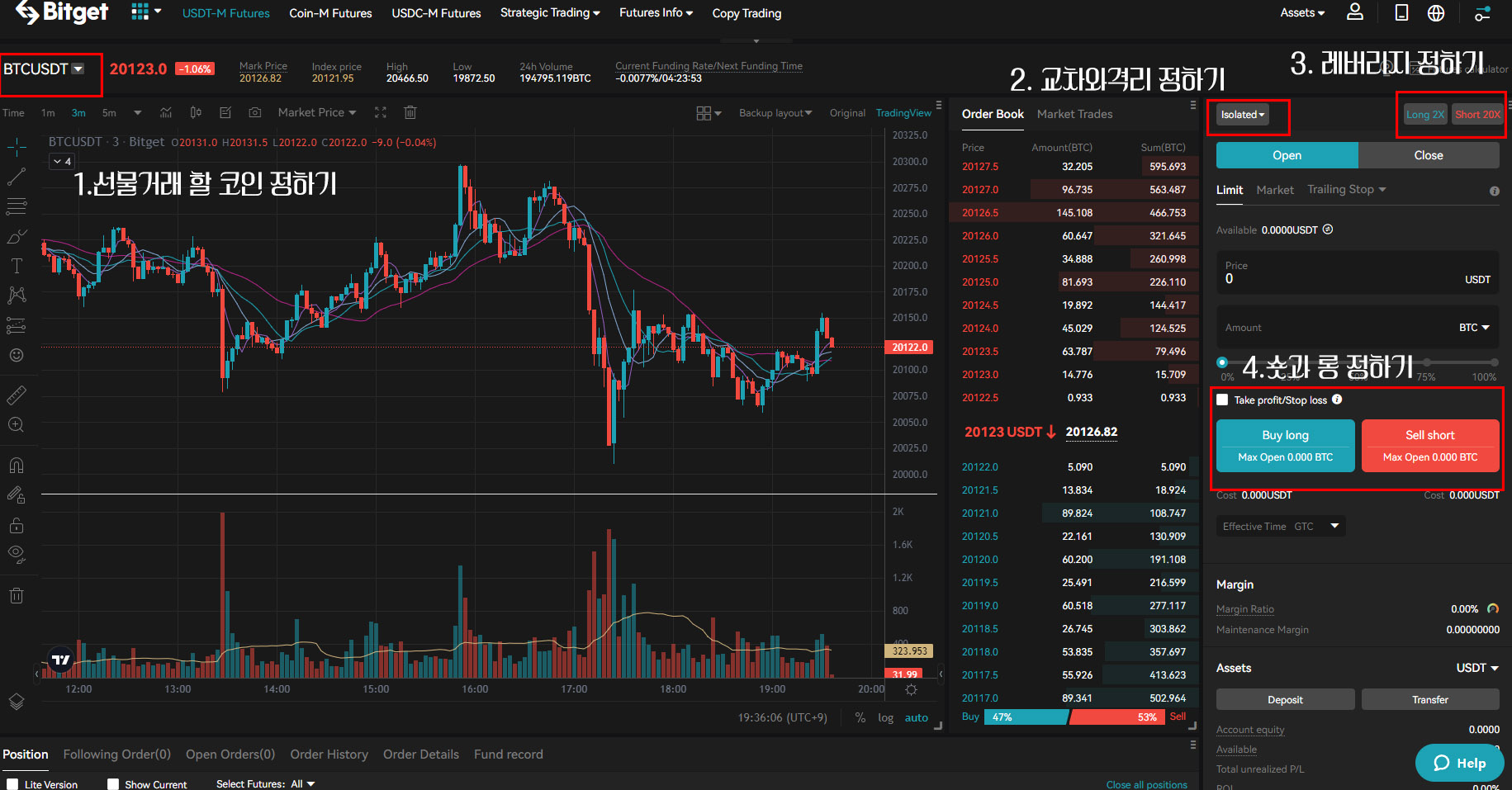Image resolution: width=1512 pixels, height=790 pixels.
Task: Hide all drawings with eye icon
Action: coord(17,554)
